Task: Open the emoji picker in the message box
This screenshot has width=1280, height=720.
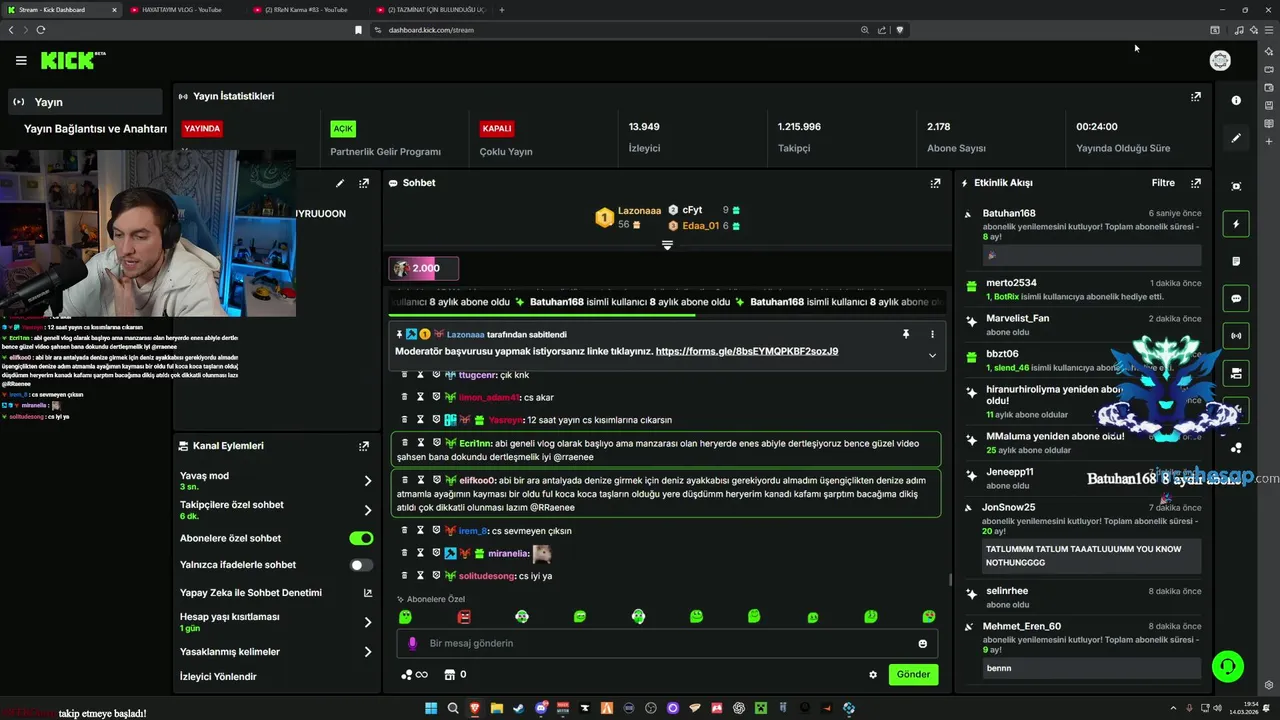Action: 922,644
